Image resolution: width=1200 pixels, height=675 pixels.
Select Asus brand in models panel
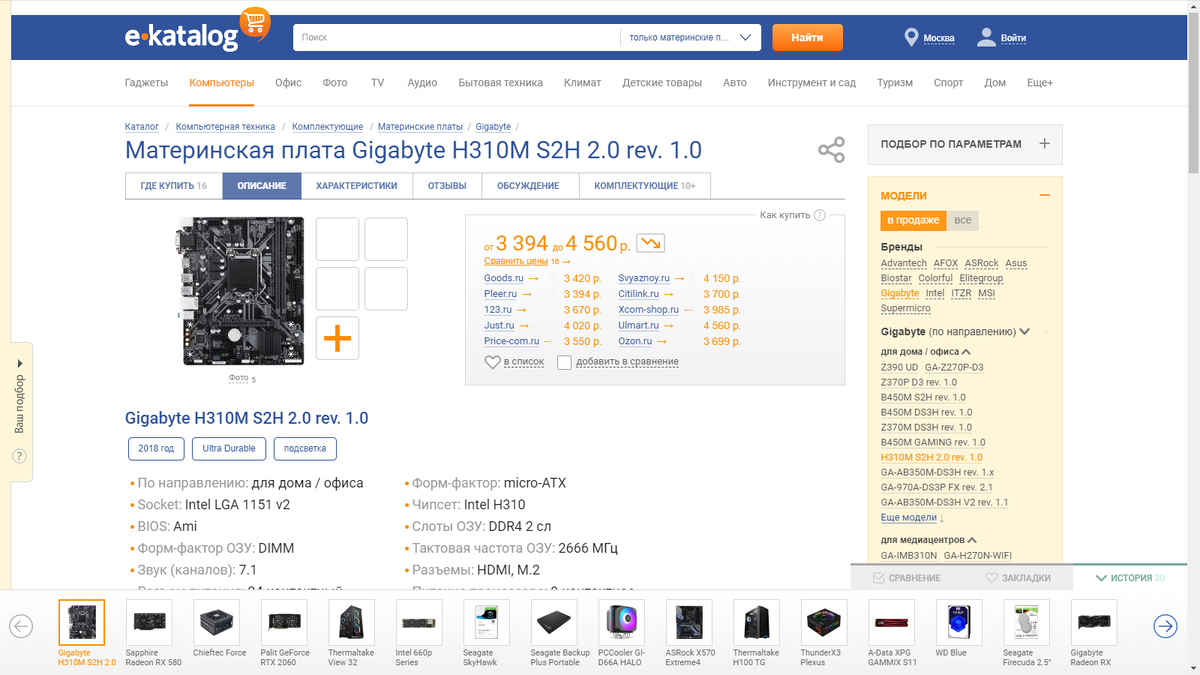tap(1016, 264)
